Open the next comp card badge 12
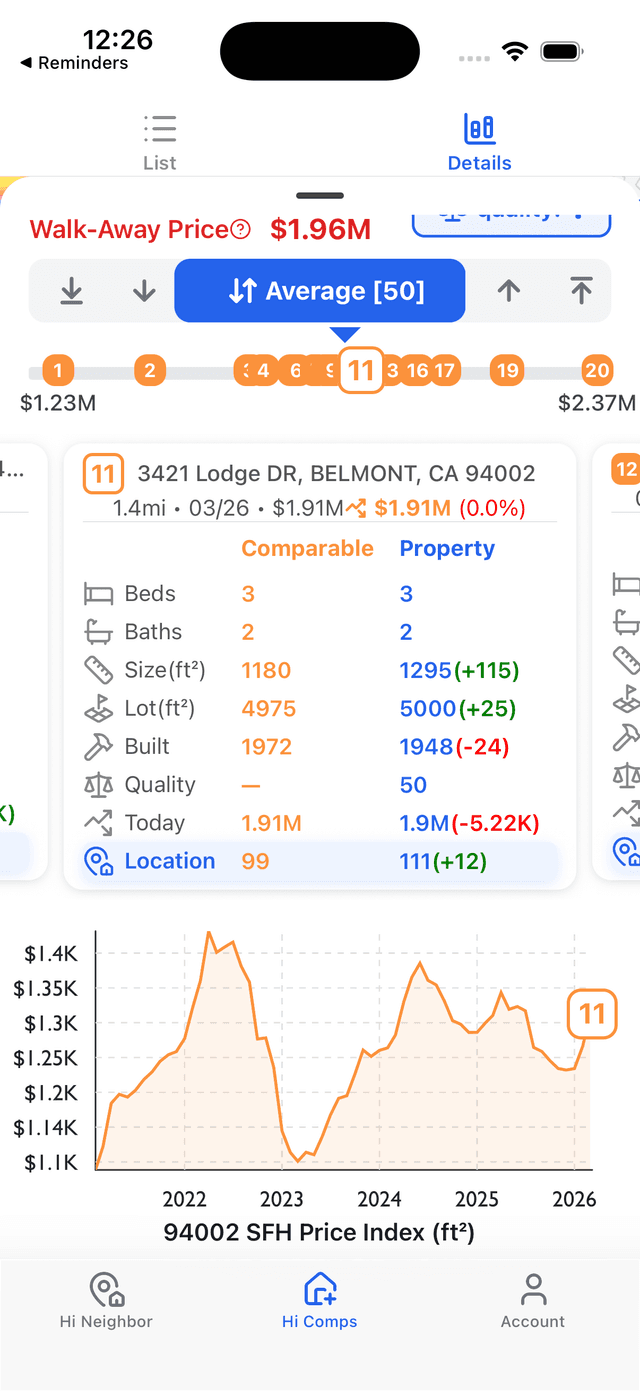 coord(626,471)
